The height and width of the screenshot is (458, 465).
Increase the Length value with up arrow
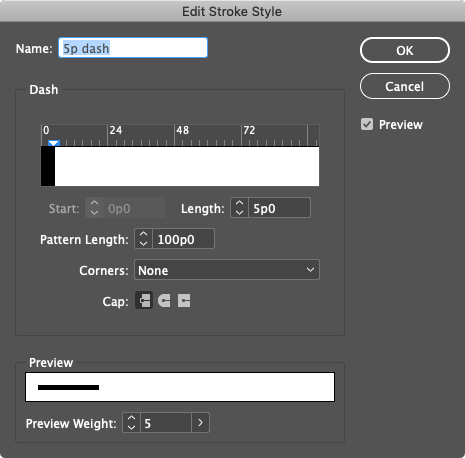coord(239,203)
